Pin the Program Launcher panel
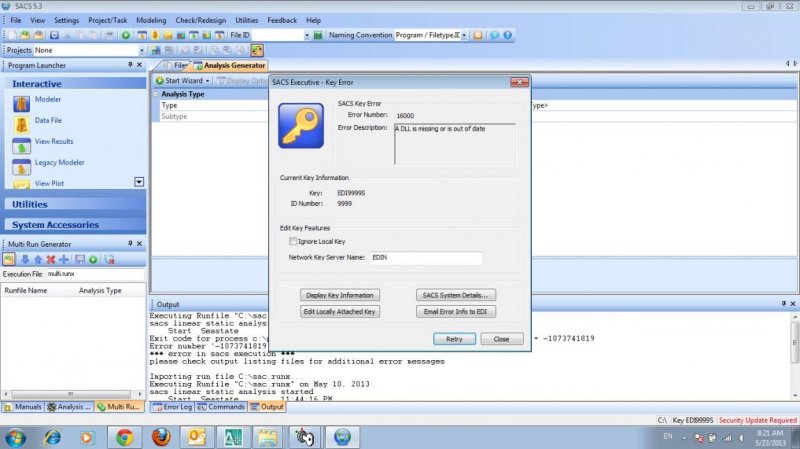The height and width of the screenshot is (449, 800). [x=130, y=65]
